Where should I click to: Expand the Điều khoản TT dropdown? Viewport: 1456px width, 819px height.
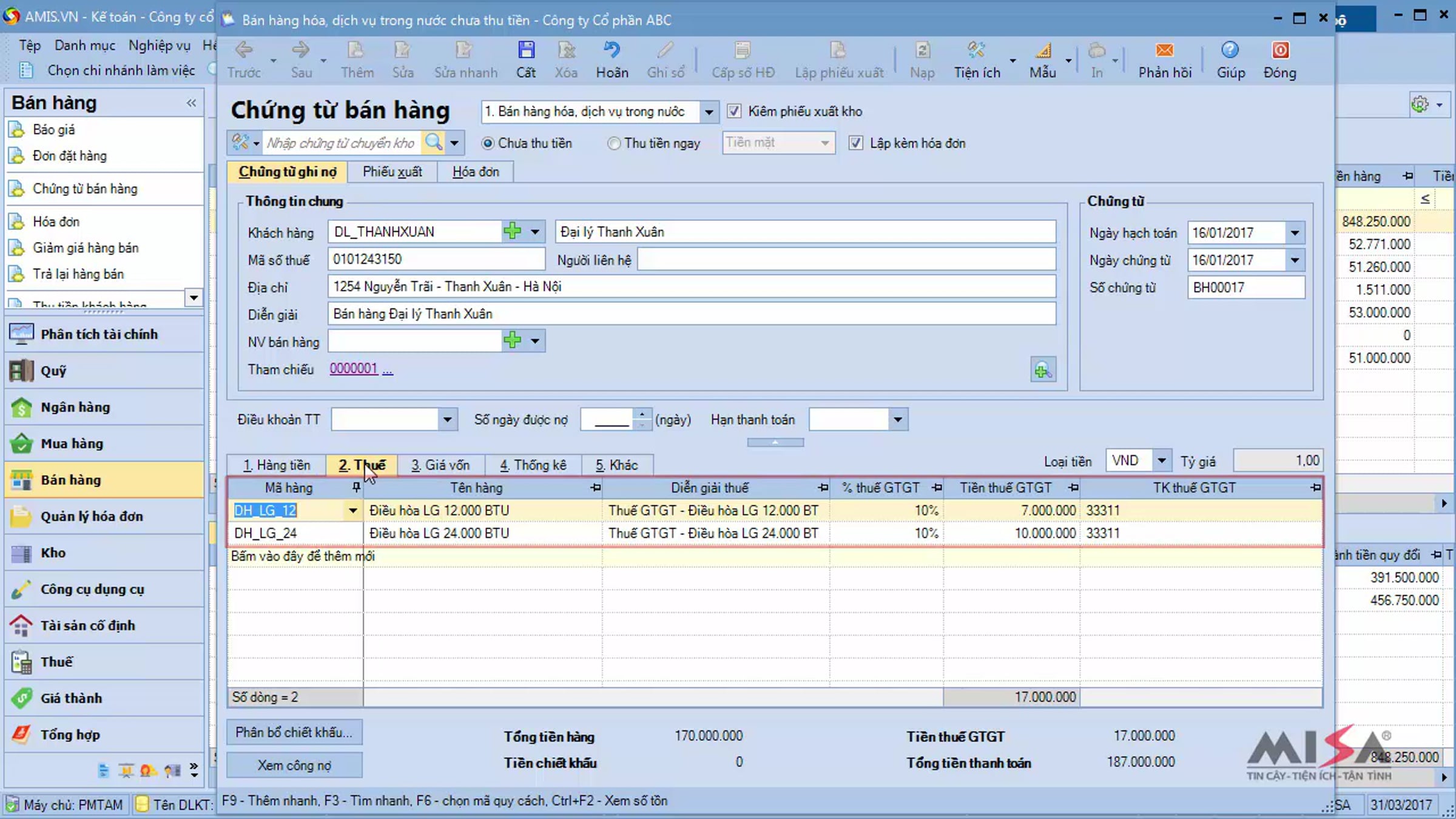tap(447, 419)
